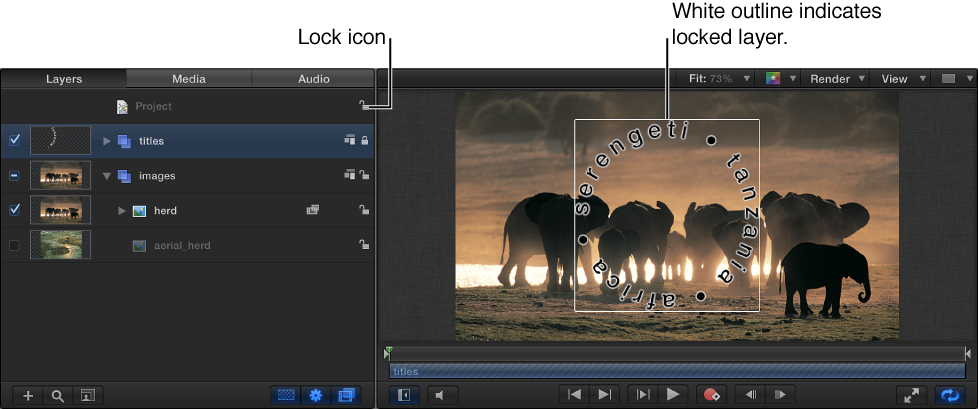Click the titles group 2D/3D icon
This screenshot has height=410, width=978.
350,141
